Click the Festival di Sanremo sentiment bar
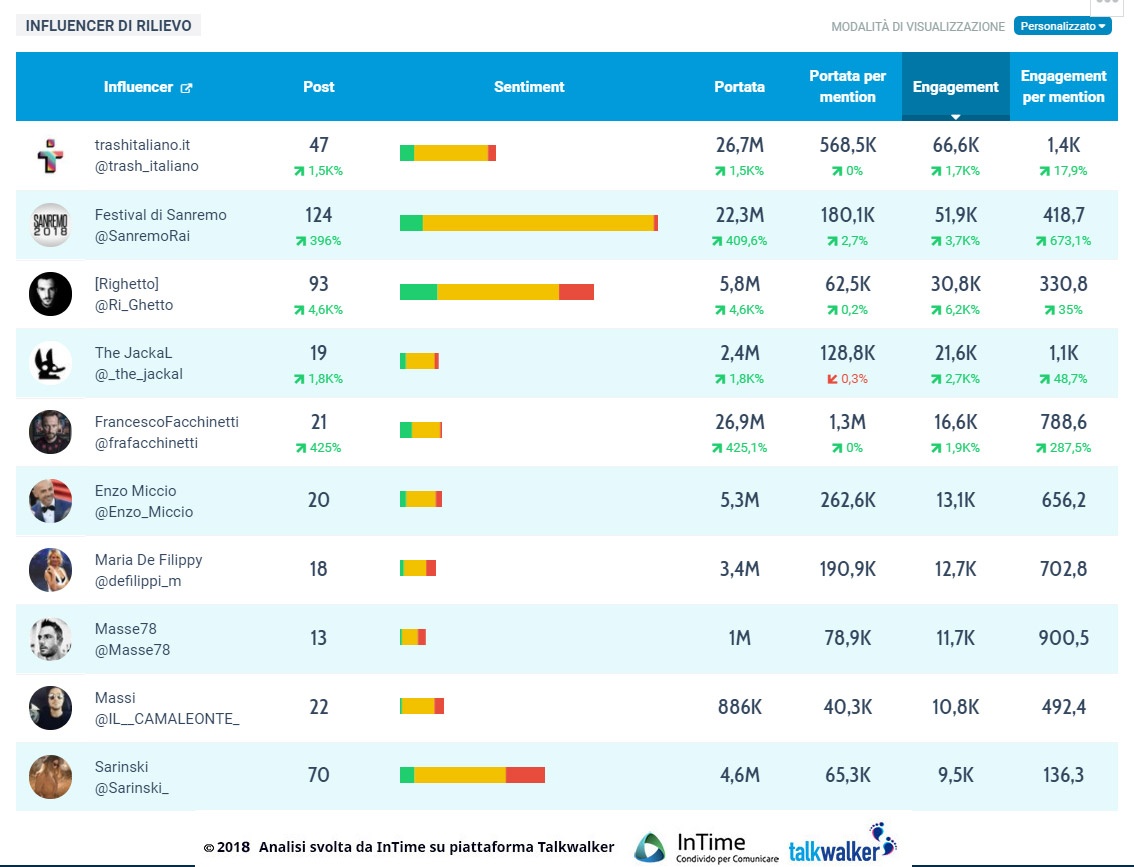This screenshot has width=1134, height=867. pos(529,223)
